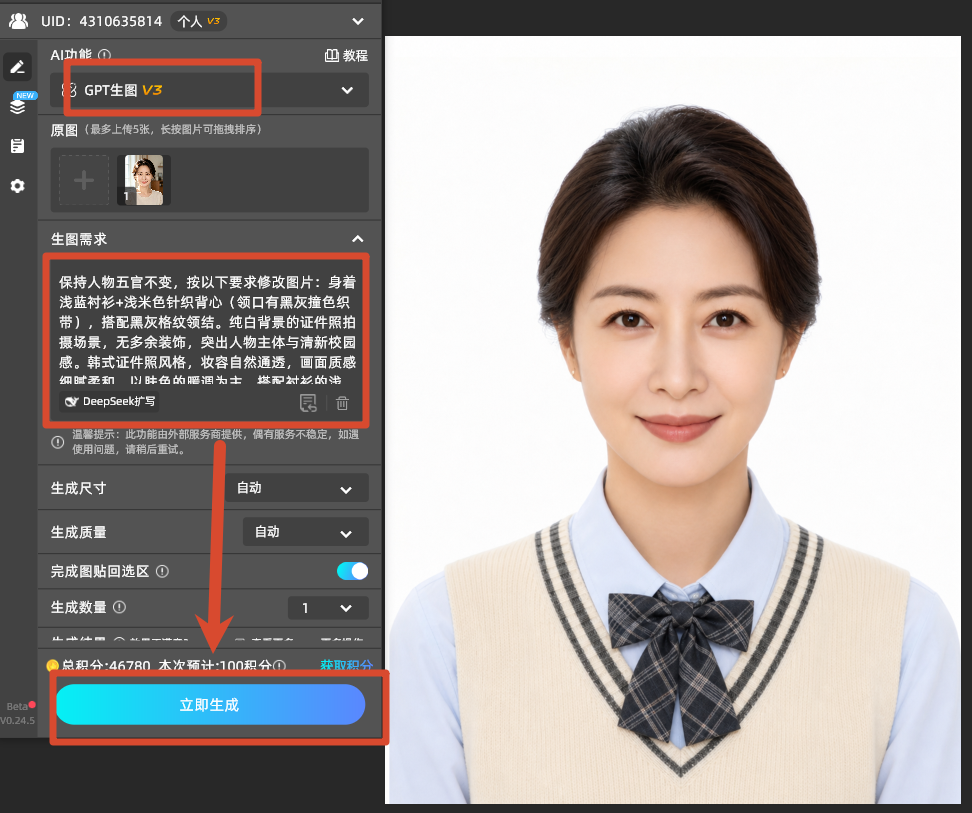Click the prompt template icon beside trash
Viewport: 972px width, 813px height.
(308, 403)
